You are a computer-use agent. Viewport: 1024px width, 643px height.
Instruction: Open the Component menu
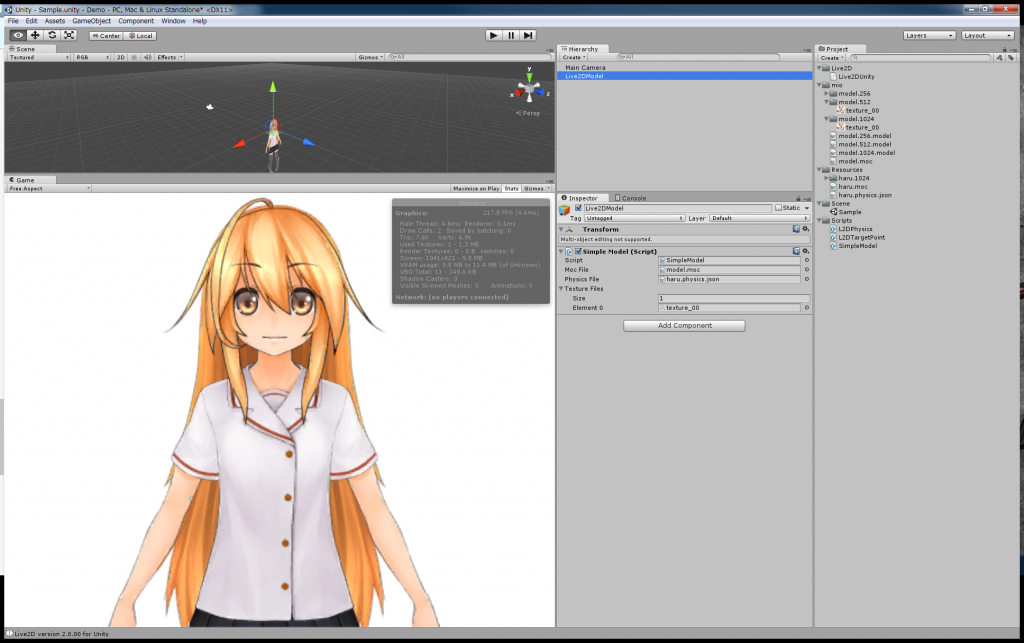[136, 21]
